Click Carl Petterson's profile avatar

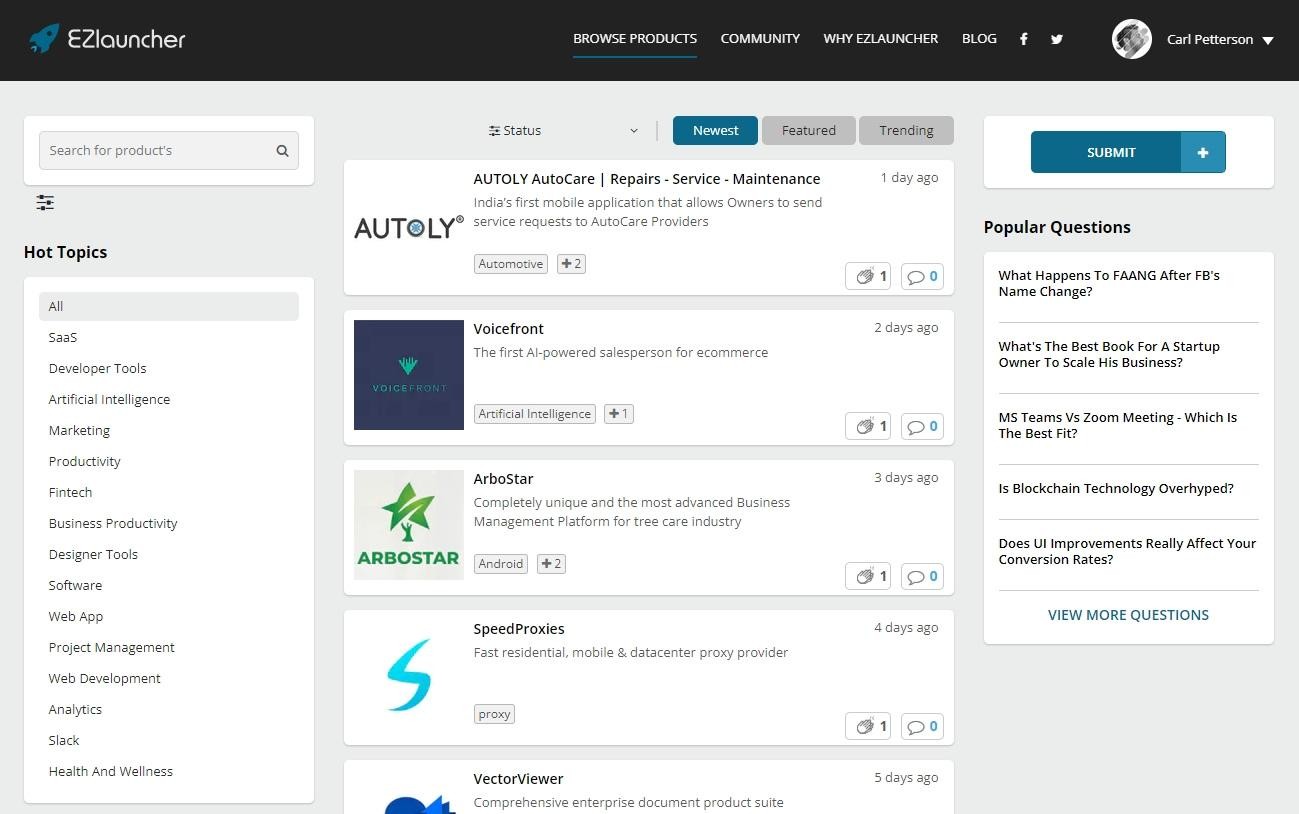[x=1132, y=39]
